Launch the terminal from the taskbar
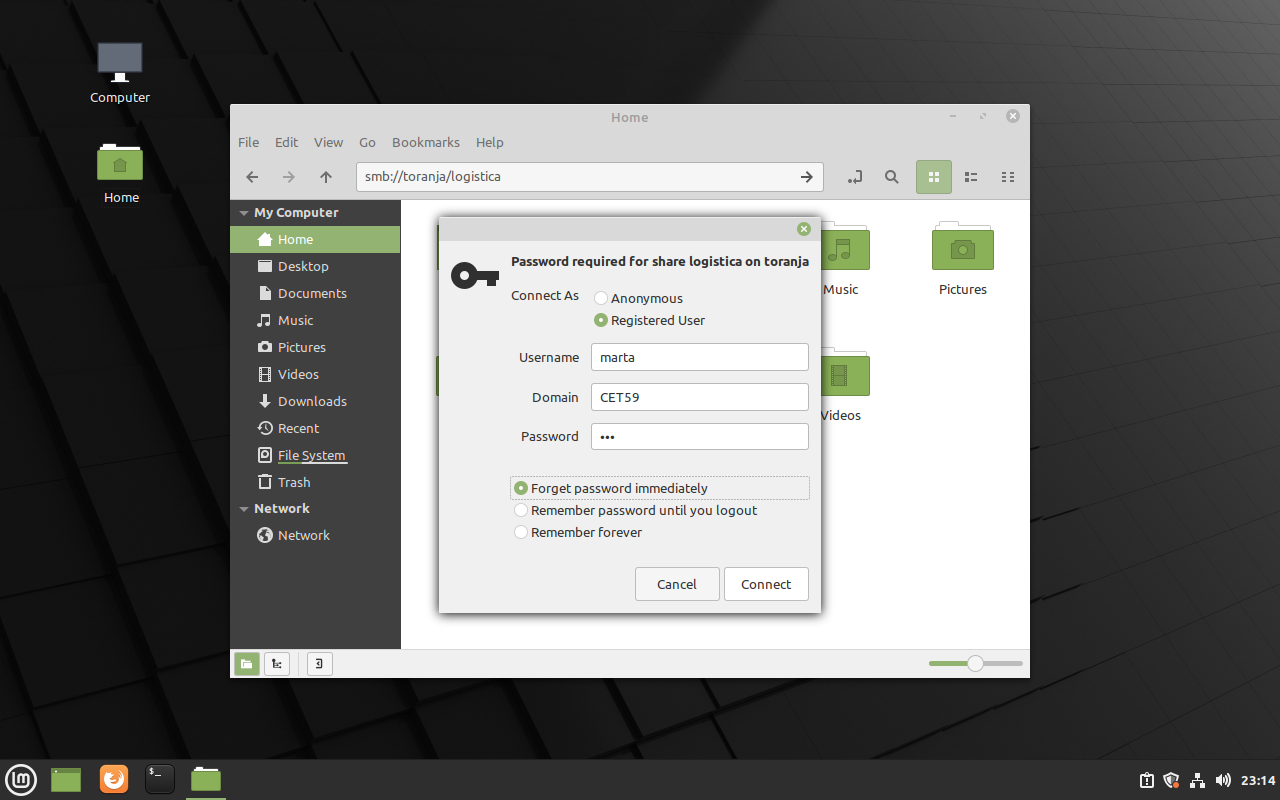 tap(159, 779)
